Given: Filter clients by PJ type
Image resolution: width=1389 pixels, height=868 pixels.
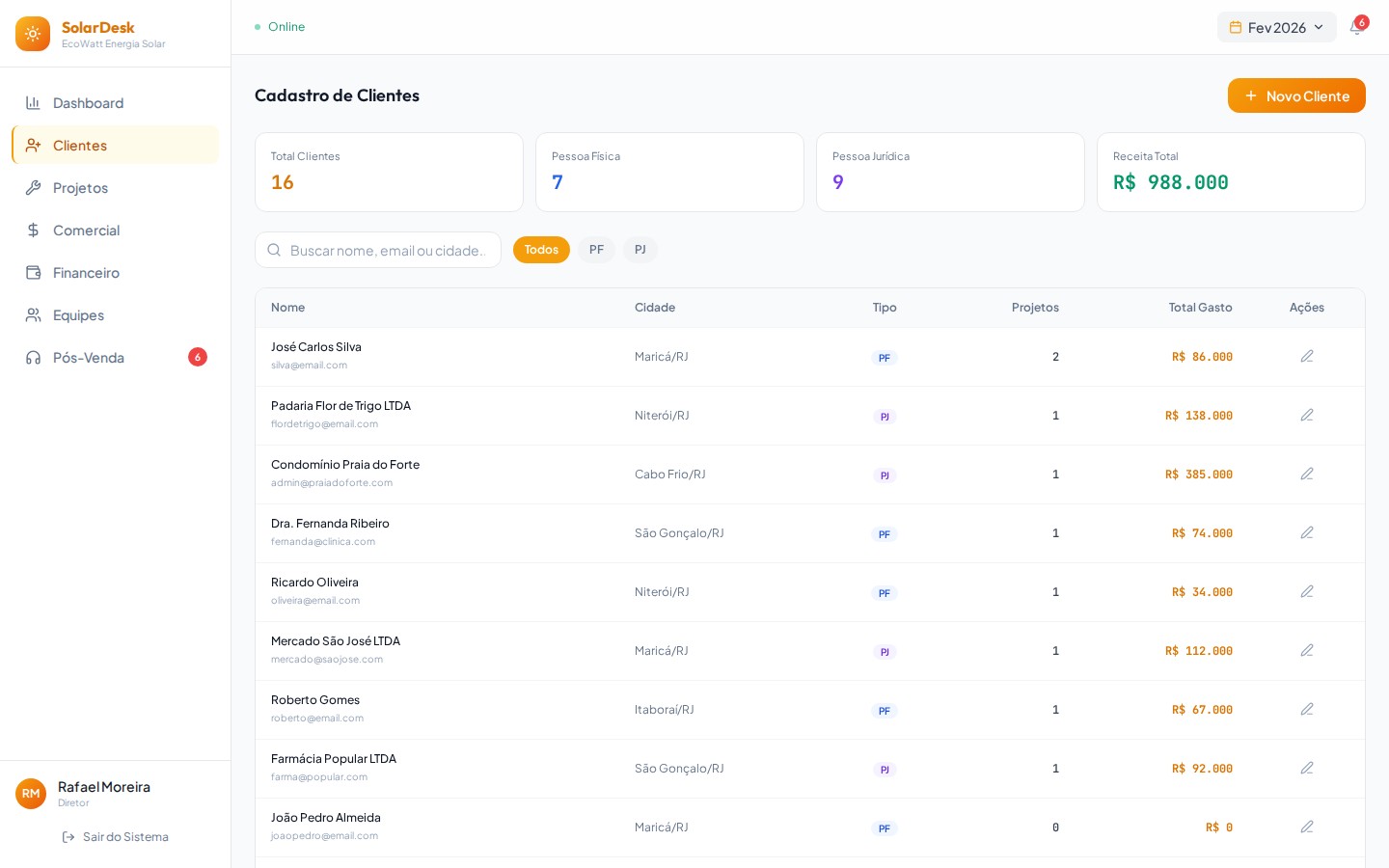Looking at the screenshot, I should pyautogui.click(x=640, y=250).
